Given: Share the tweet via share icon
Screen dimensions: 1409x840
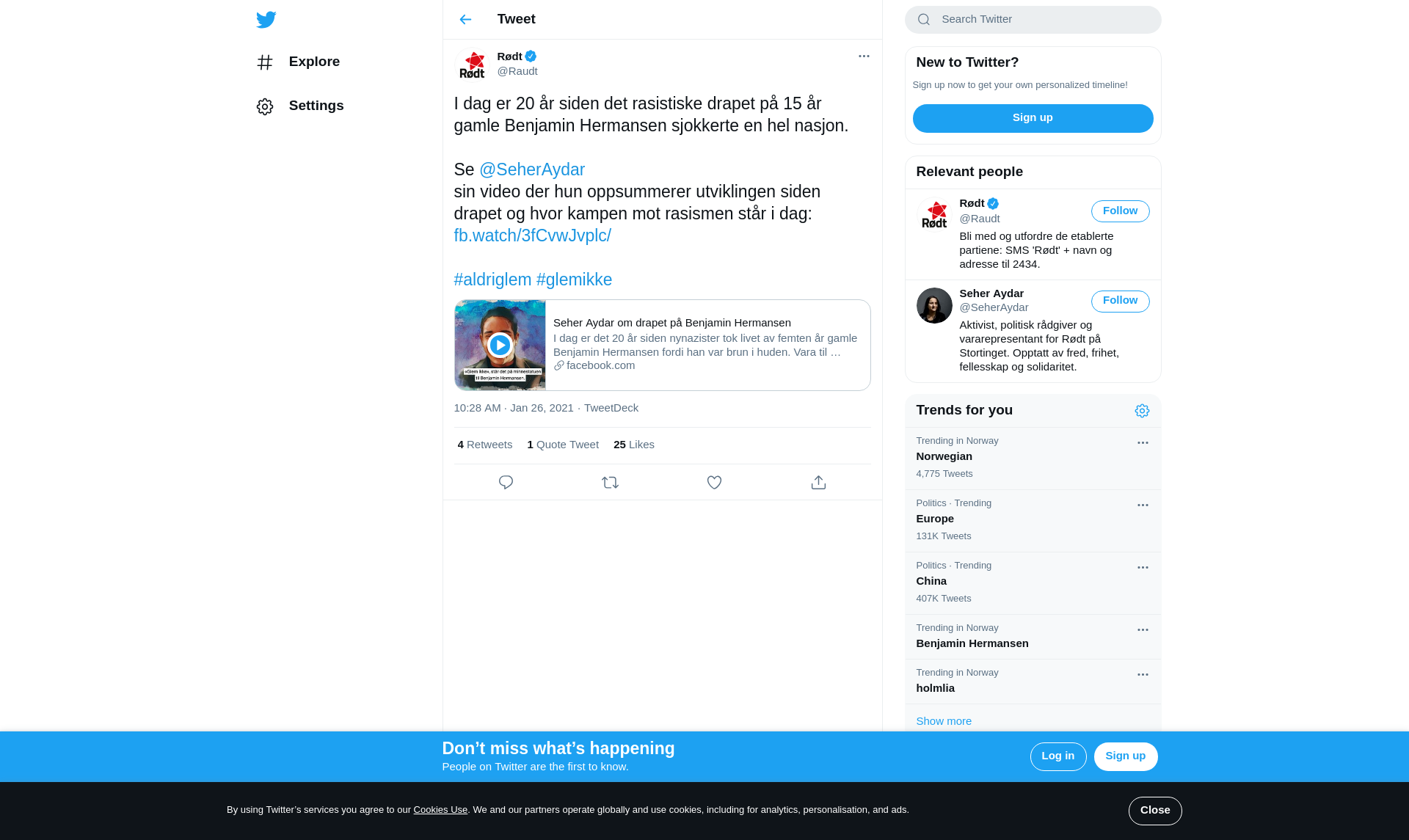Looking at the screenshot, I should pos(818,483).
